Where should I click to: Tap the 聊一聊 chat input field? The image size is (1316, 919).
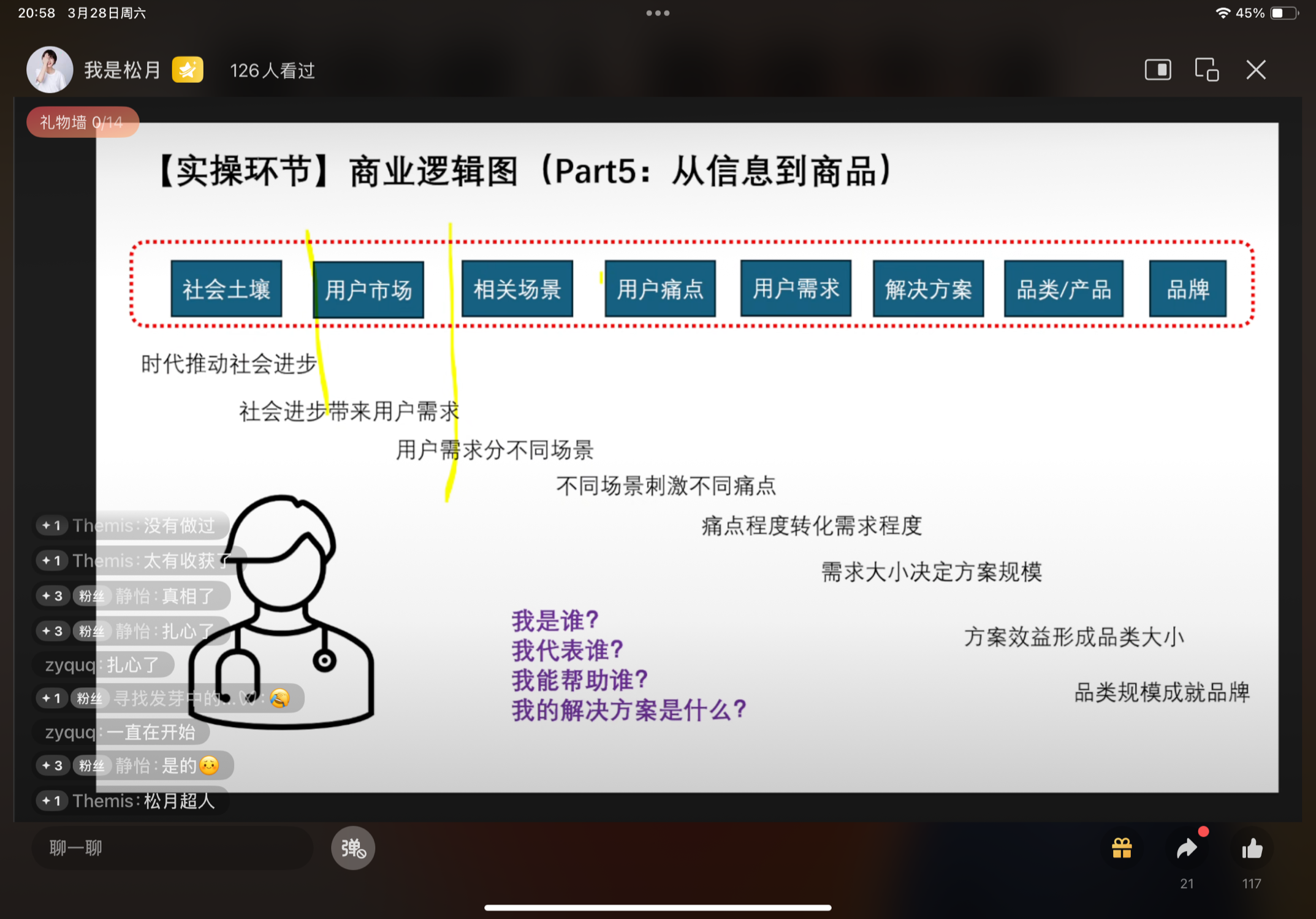coord(172,848)
